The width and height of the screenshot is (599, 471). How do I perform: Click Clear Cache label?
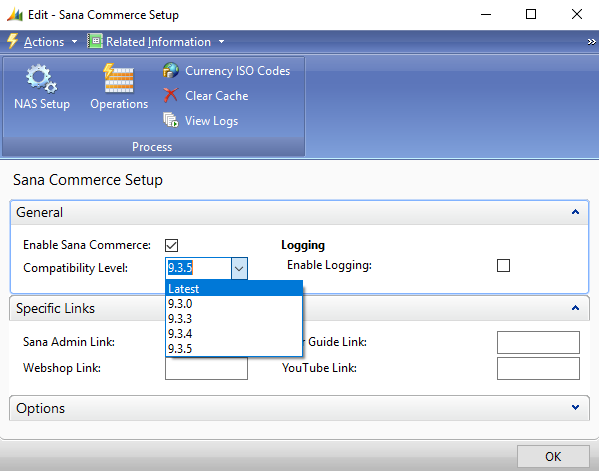pos(217,95)
